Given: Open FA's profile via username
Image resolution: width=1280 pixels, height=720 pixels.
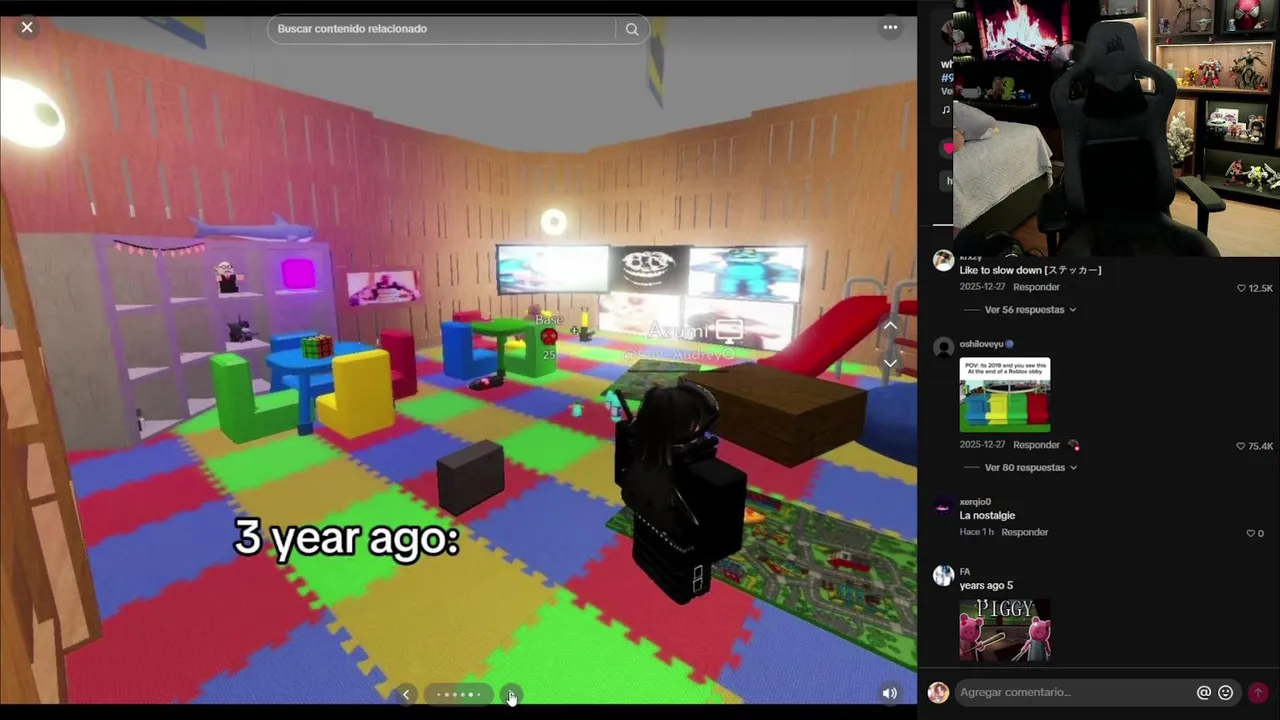Looking at the screenshot, I should coord(965,572).
